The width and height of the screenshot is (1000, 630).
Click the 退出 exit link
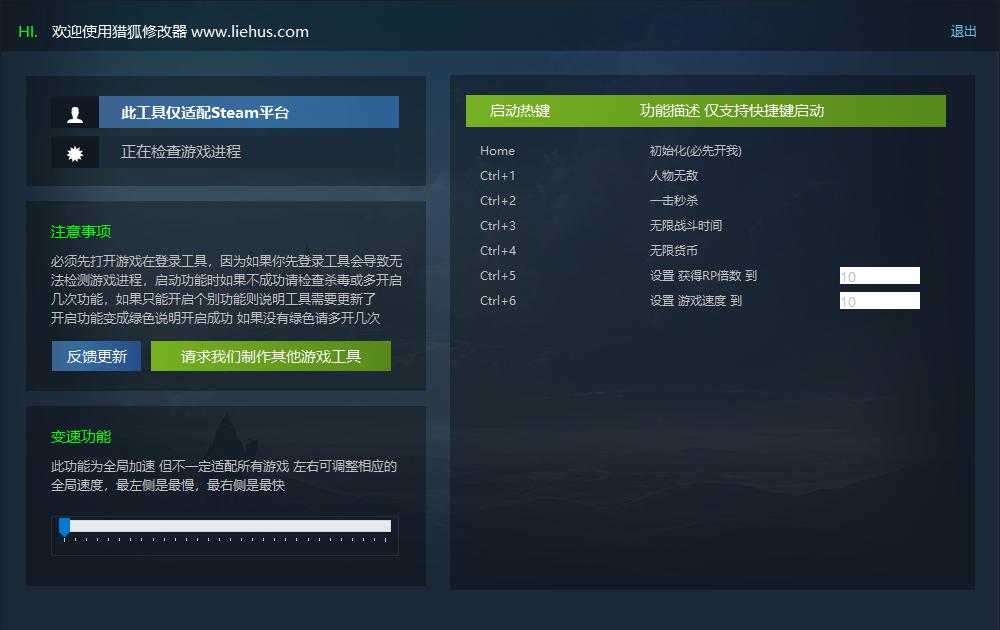963,31
